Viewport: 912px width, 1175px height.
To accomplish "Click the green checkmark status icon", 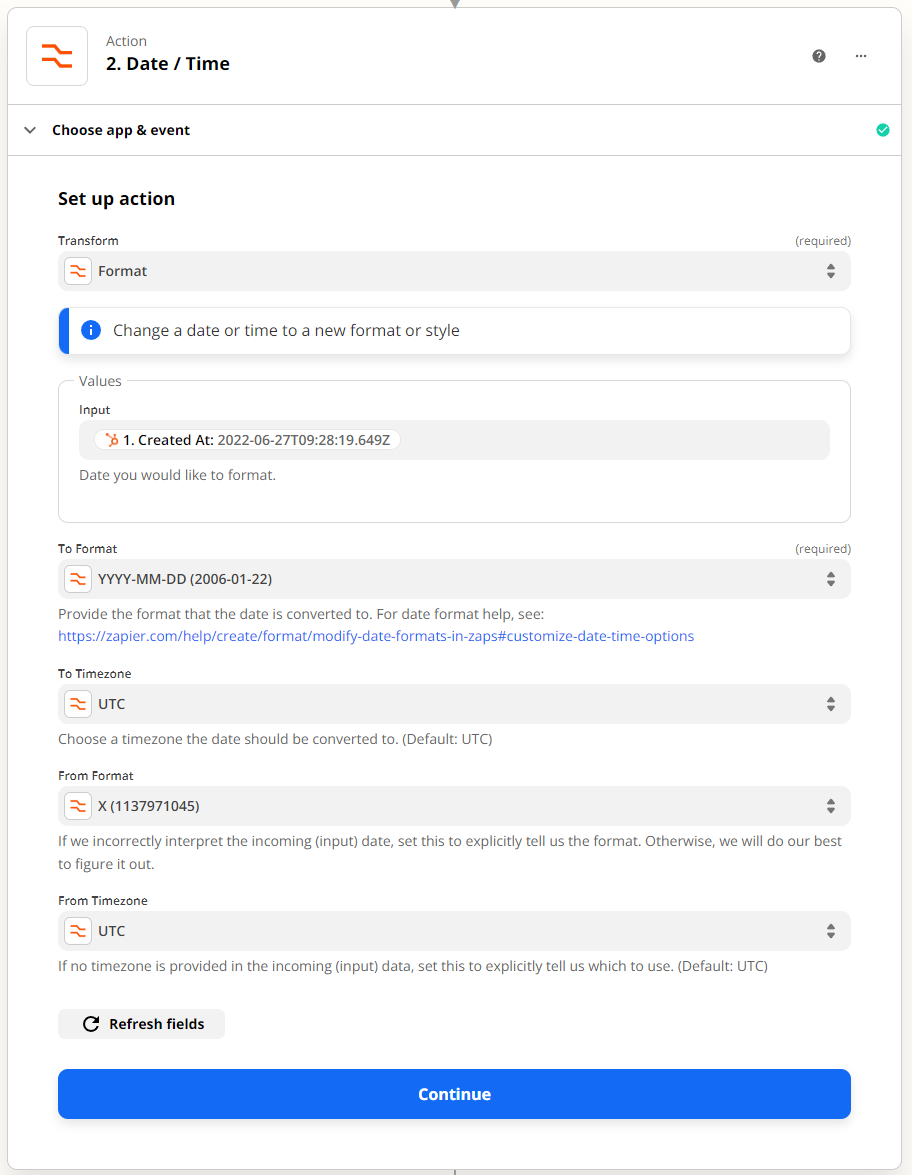I will tap(883, 130).
